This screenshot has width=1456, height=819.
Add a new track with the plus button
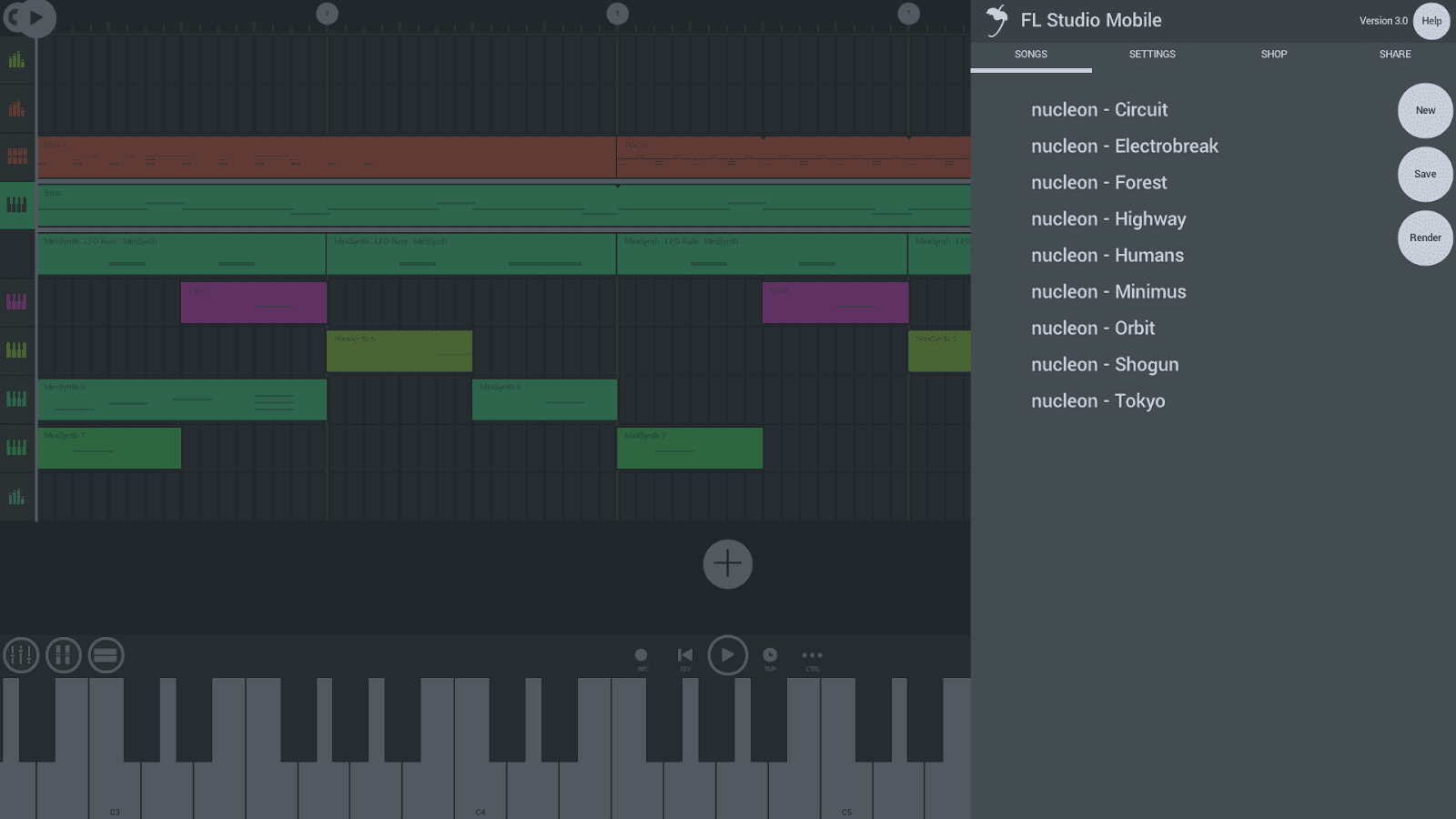tap(728, 564)
